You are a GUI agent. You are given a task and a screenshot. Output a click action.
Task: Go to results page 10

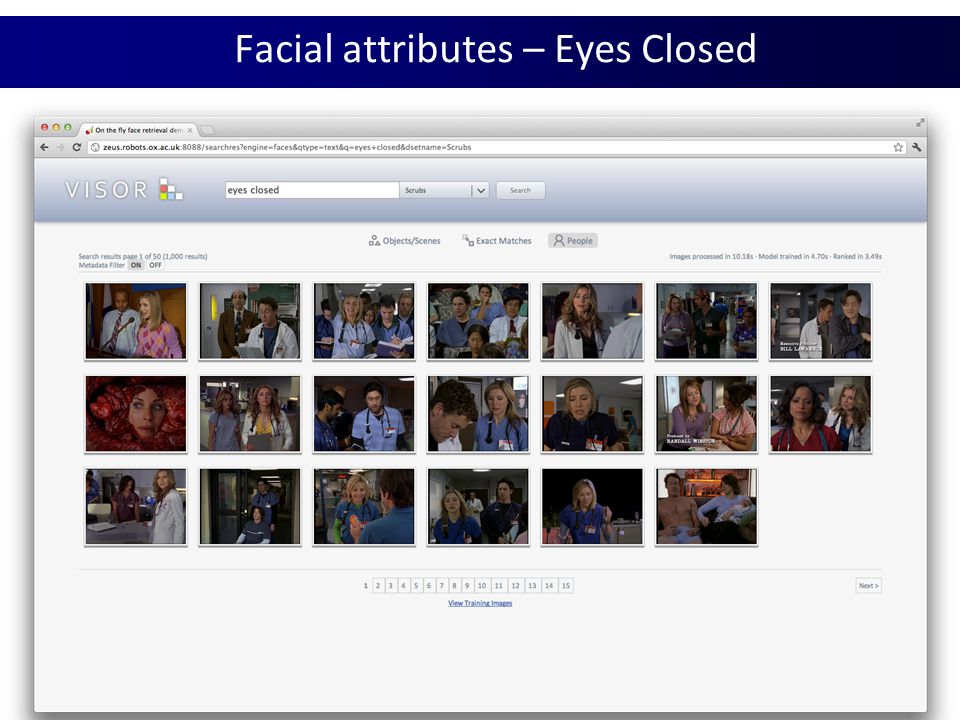point(482,586)
